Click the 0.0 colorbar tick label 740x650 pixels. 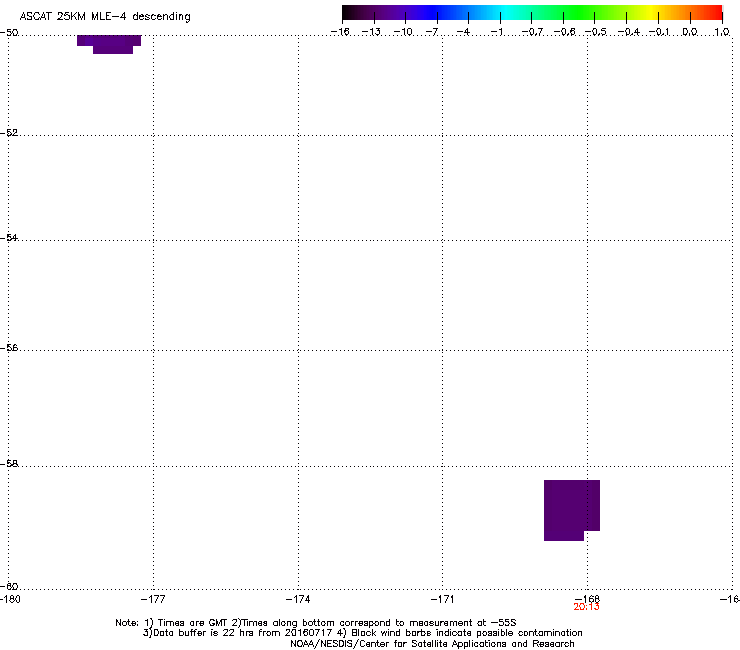pos(690,32)
